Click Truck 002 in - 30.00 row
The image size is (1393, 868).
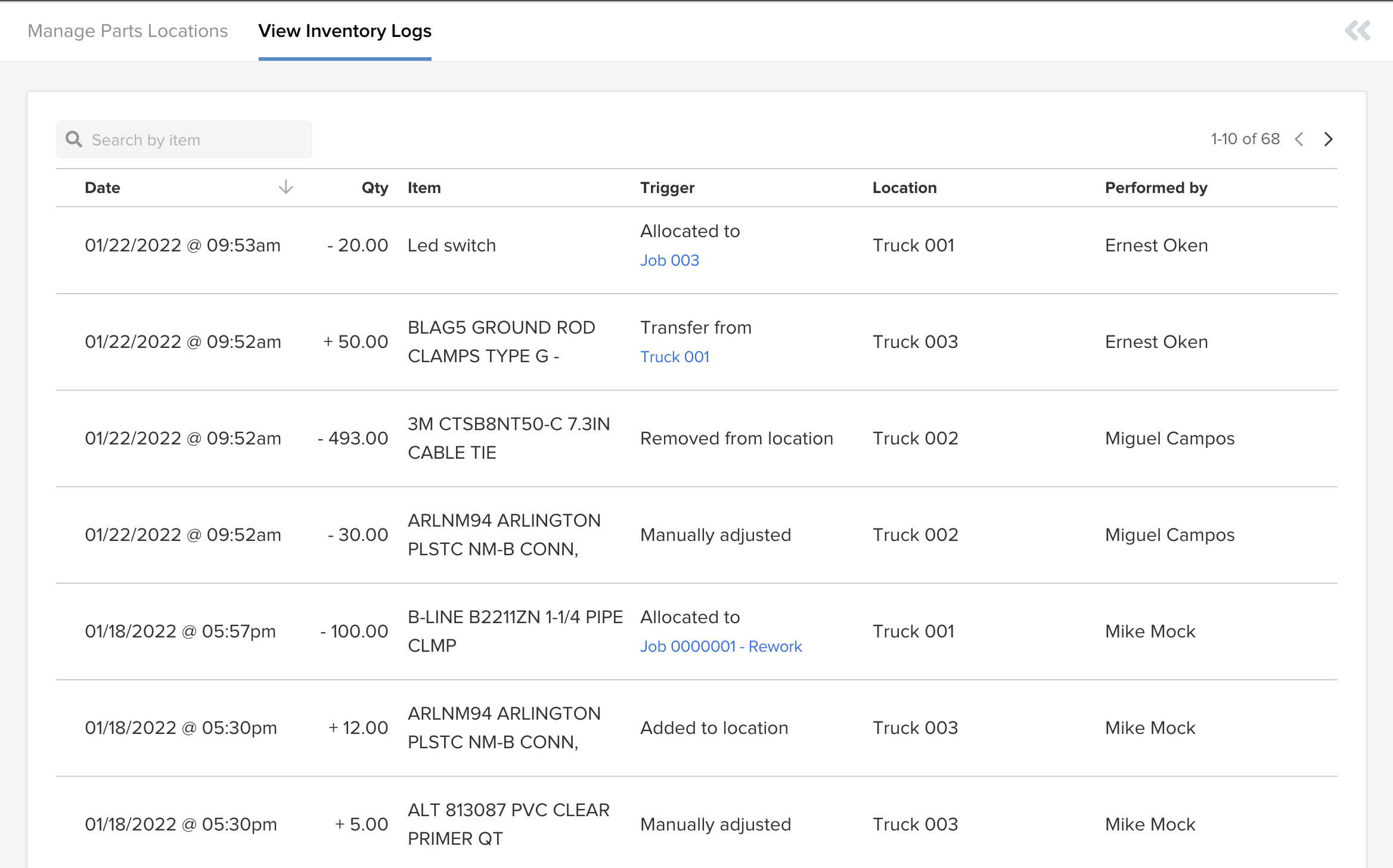(x=915, y=535)
